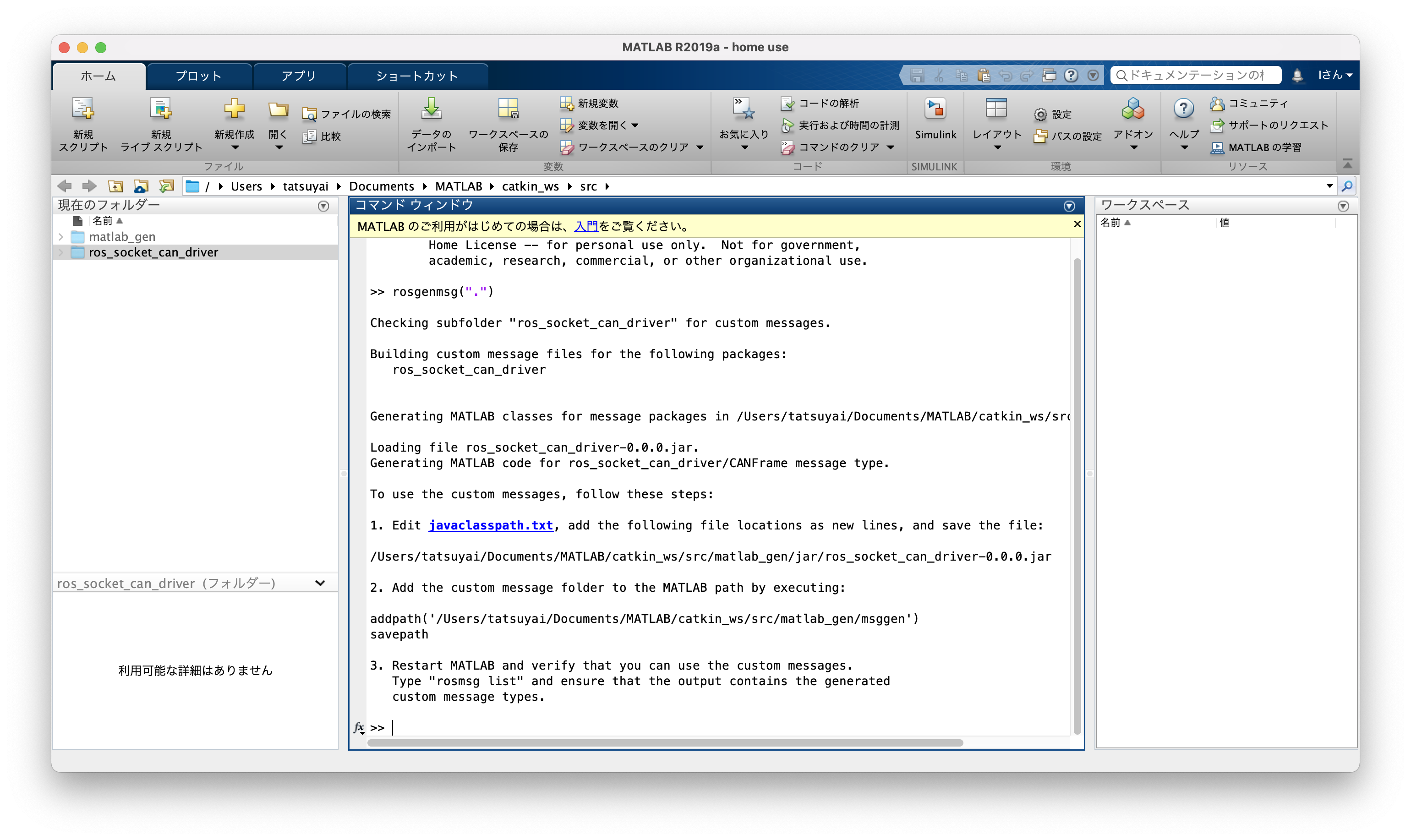
Task: Close the yellow getting-started banner
Action: click(x=1077, y=224)
